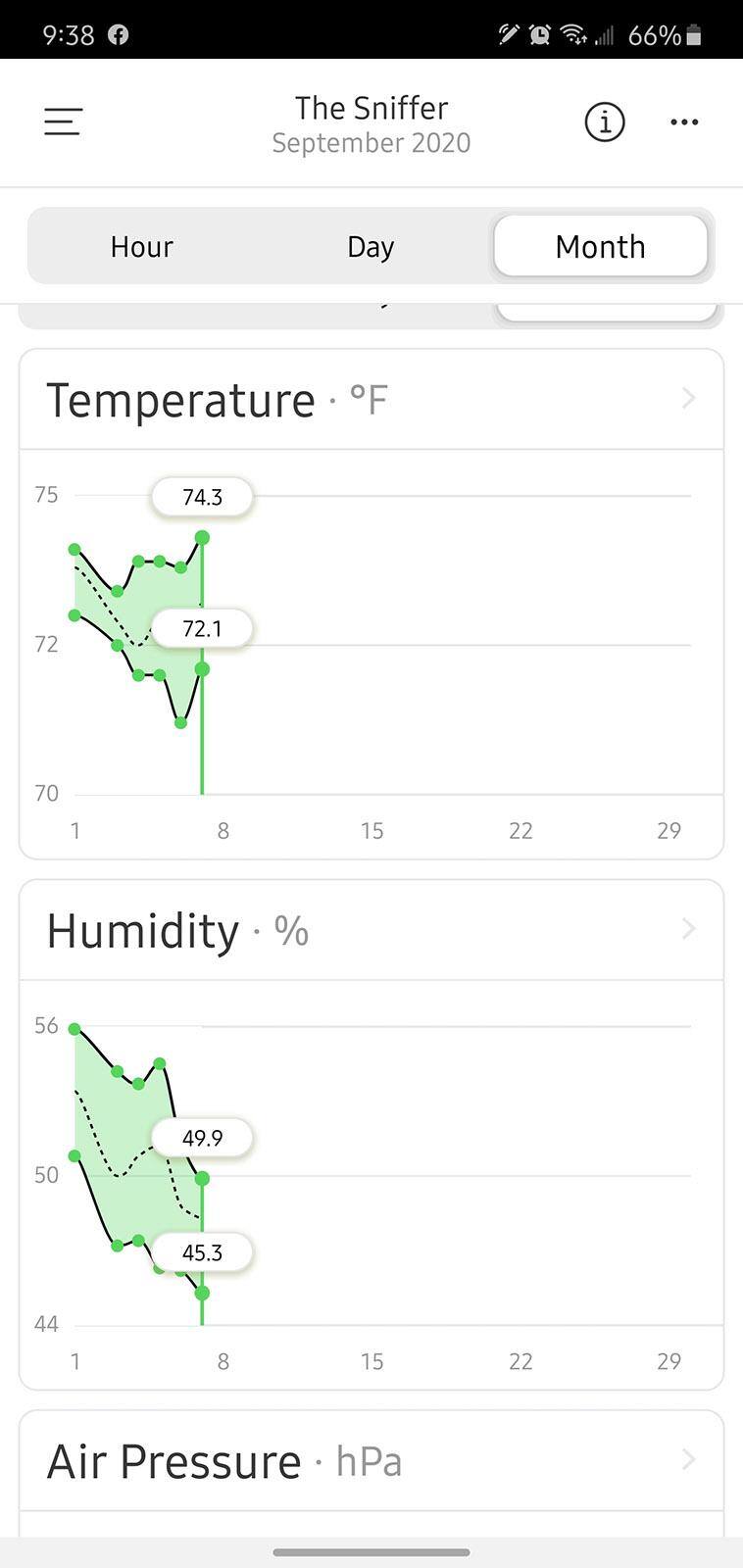Image resolution: width=743 pixels, height=1568 pixels.
Task: Switch to the Day view
Action: pos(371,246)
